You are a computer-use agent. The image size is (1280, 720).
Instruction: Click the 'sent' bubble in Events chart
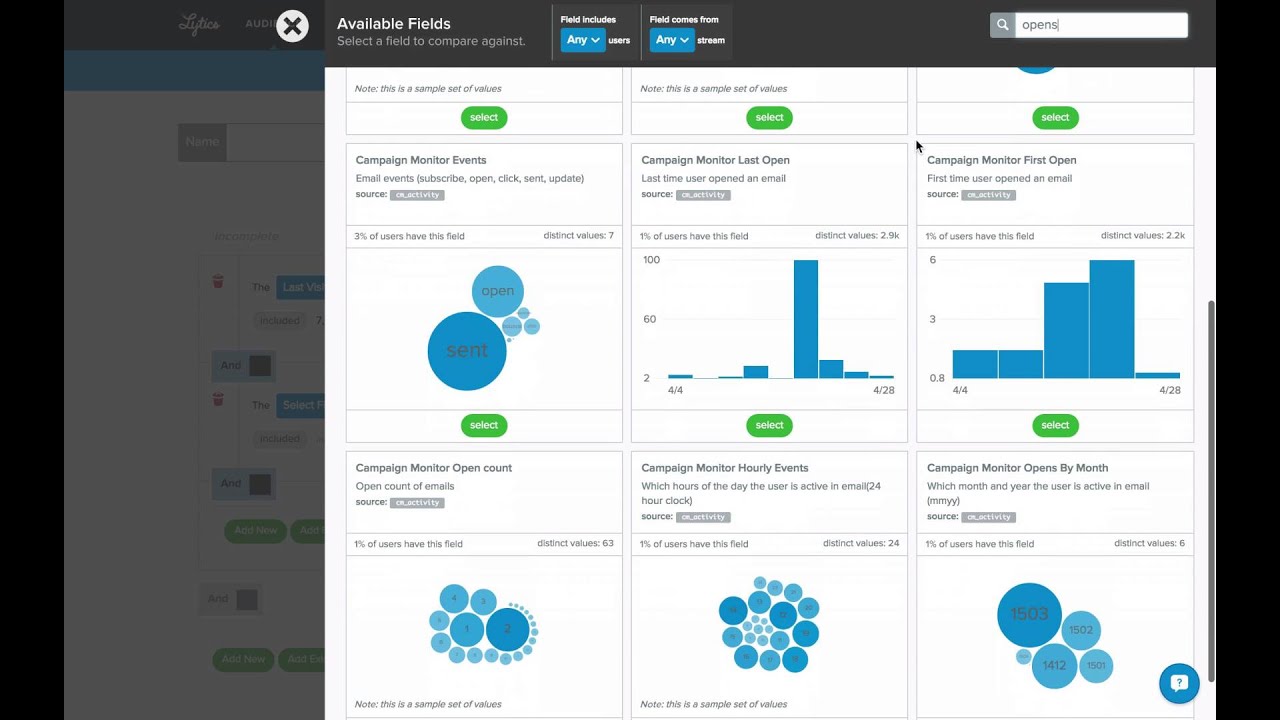[x=467, y=351]
